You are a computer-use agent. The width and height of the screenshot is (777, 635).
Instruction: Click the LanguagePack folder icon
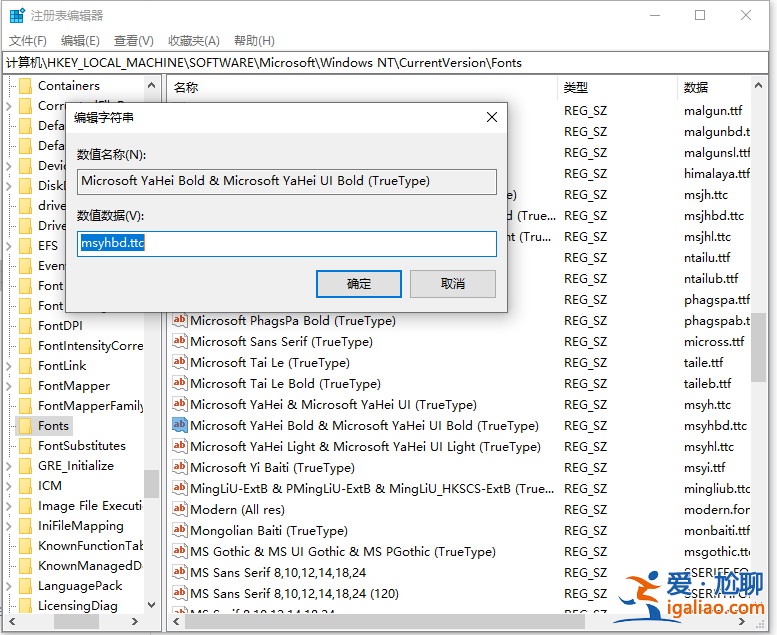click(25, 585)
